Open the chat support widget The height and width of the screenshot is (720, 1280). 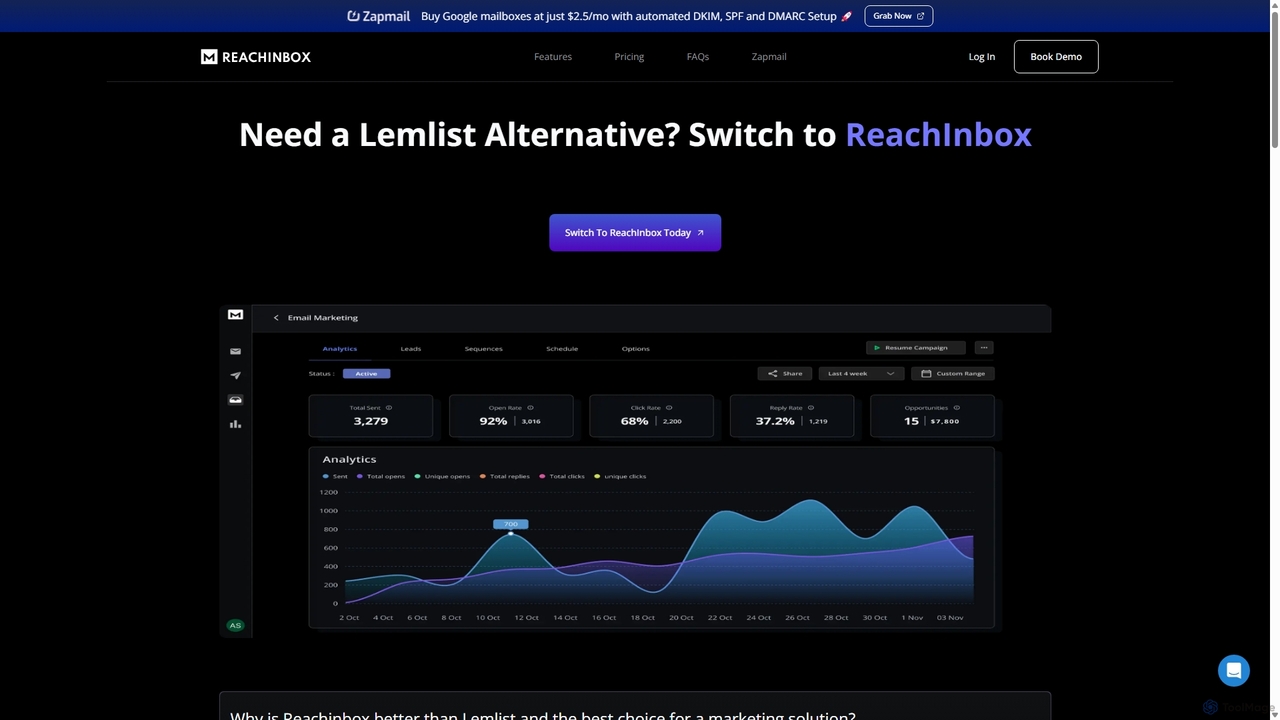(x=1234, y=670)
